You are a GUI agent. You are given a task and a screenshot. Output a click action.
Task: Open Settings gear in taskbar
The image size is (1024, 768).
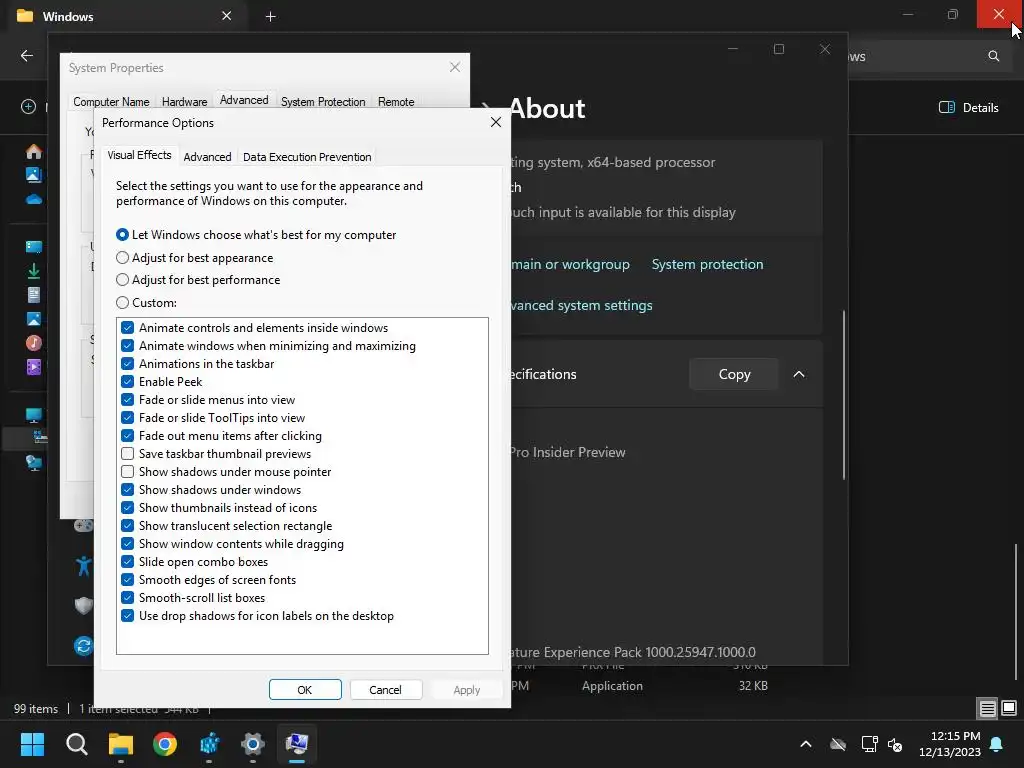click(253, 744)
